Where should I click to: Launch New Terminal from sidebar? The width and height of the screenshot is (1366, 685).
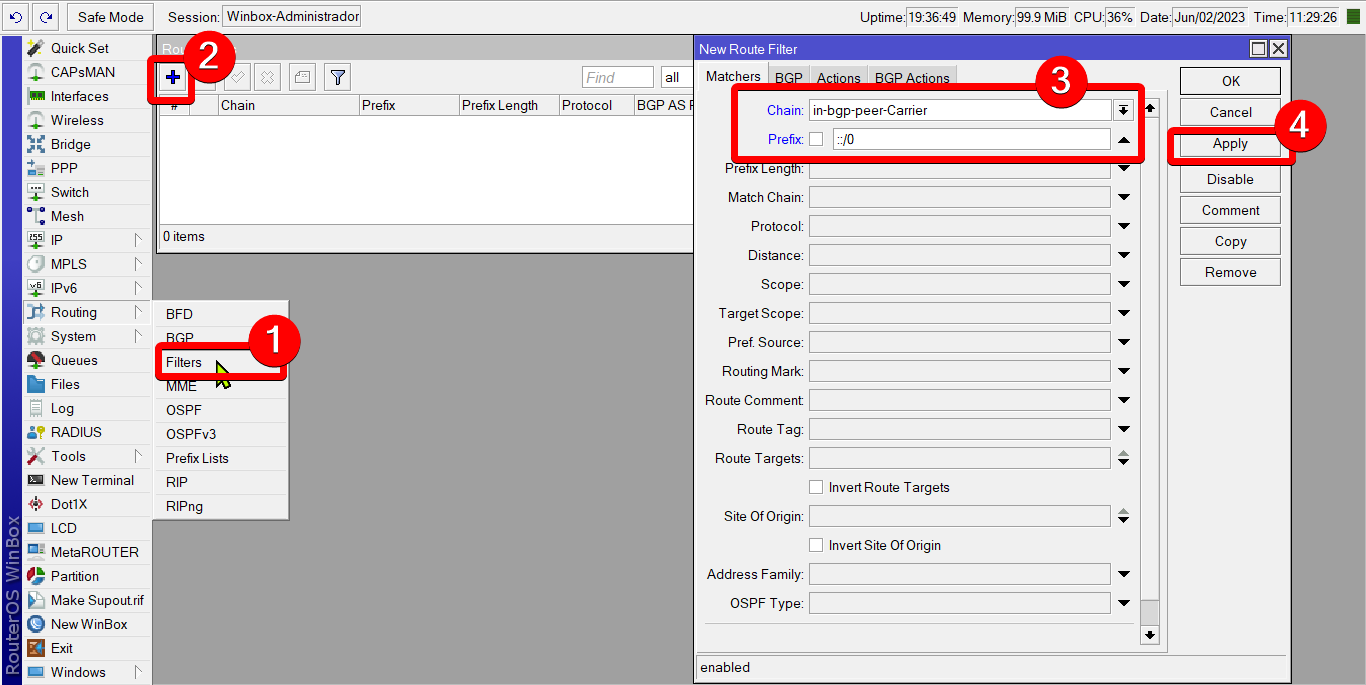point(87,480)
